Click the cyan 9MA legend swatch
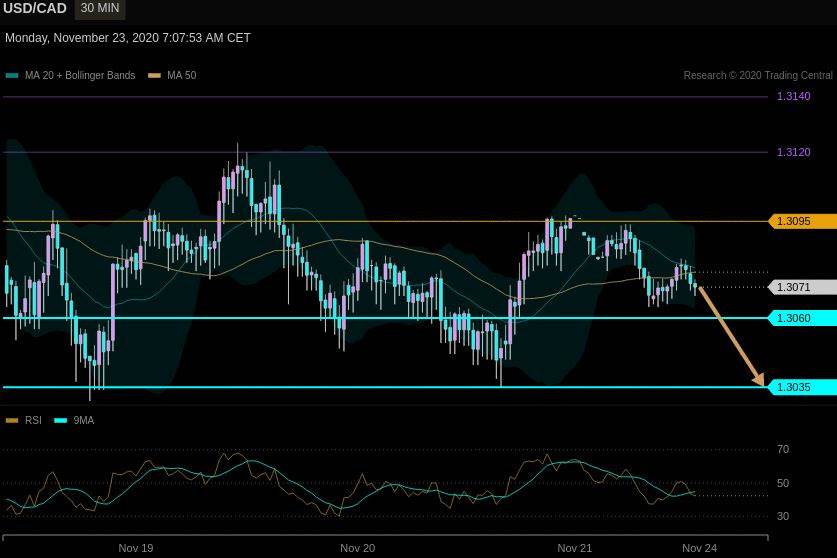This screenshot has width=837, height=558. pos(61,420)
